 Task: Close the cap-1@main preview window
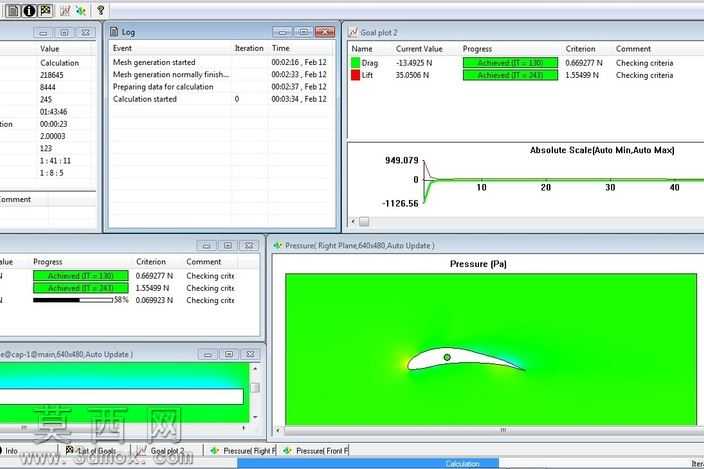click(251, 355)
